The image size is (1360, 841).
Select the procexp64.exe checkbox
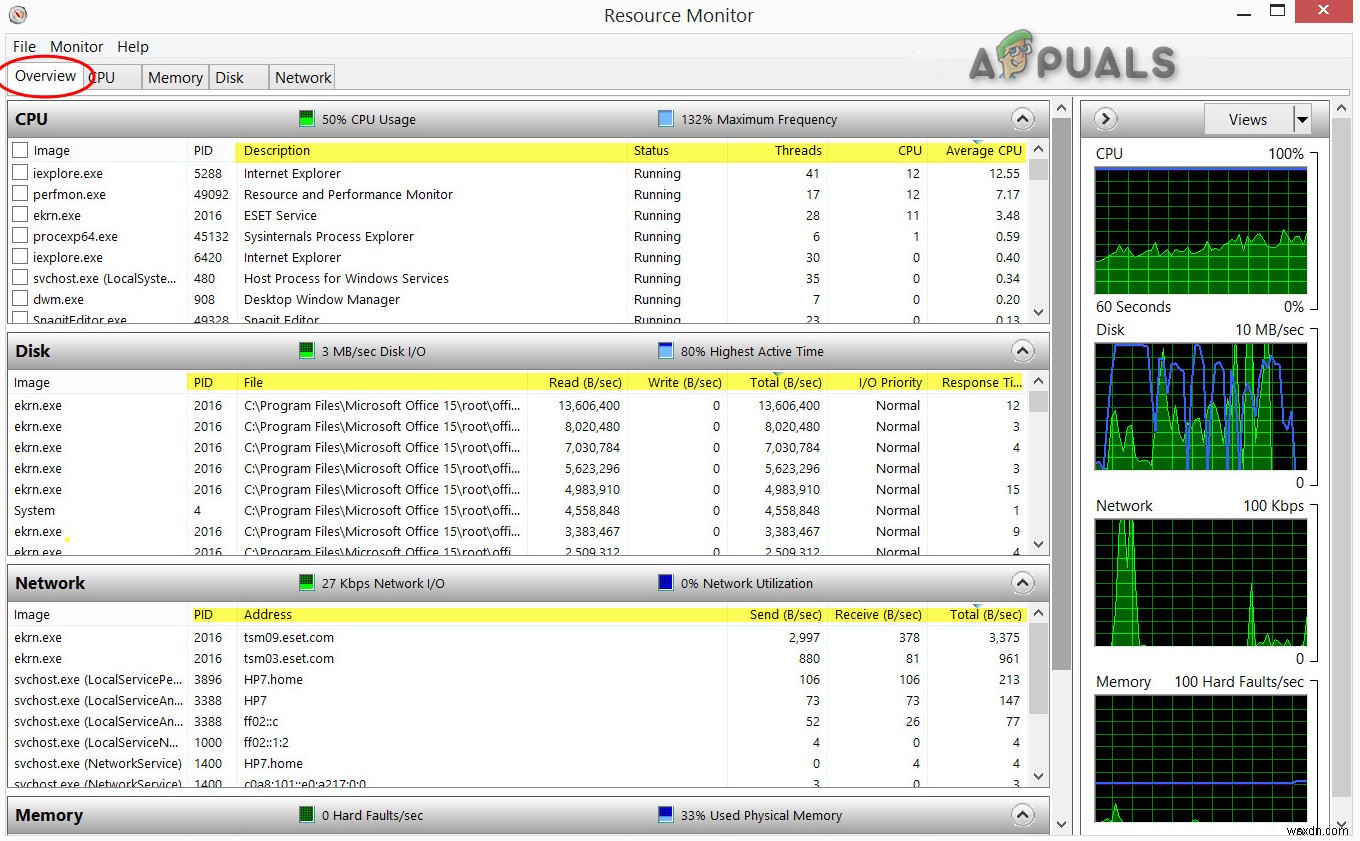[x=18, y=236]
